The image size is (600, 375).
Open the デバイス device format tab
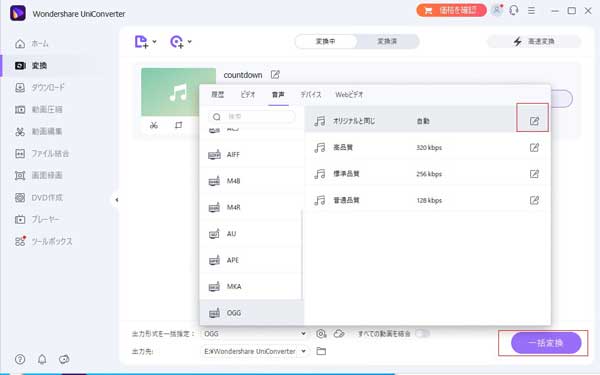[311, 95]
